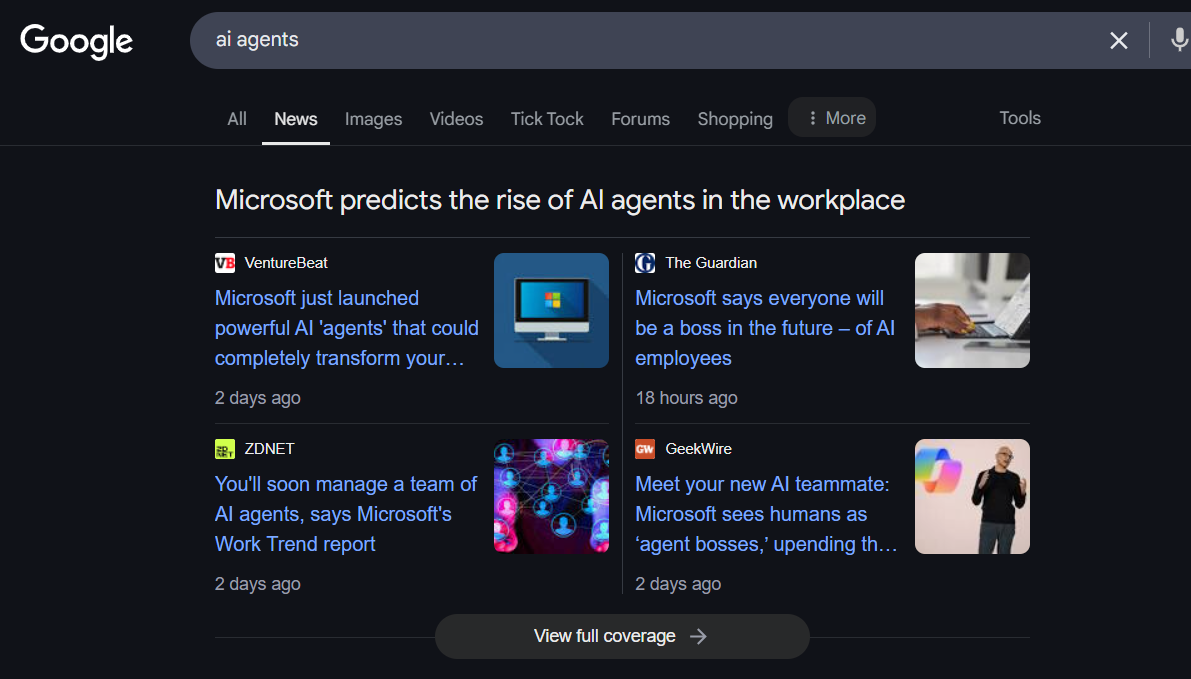Click the GeekWire Copilot presenter thumbnail

[x=972, y=496]
